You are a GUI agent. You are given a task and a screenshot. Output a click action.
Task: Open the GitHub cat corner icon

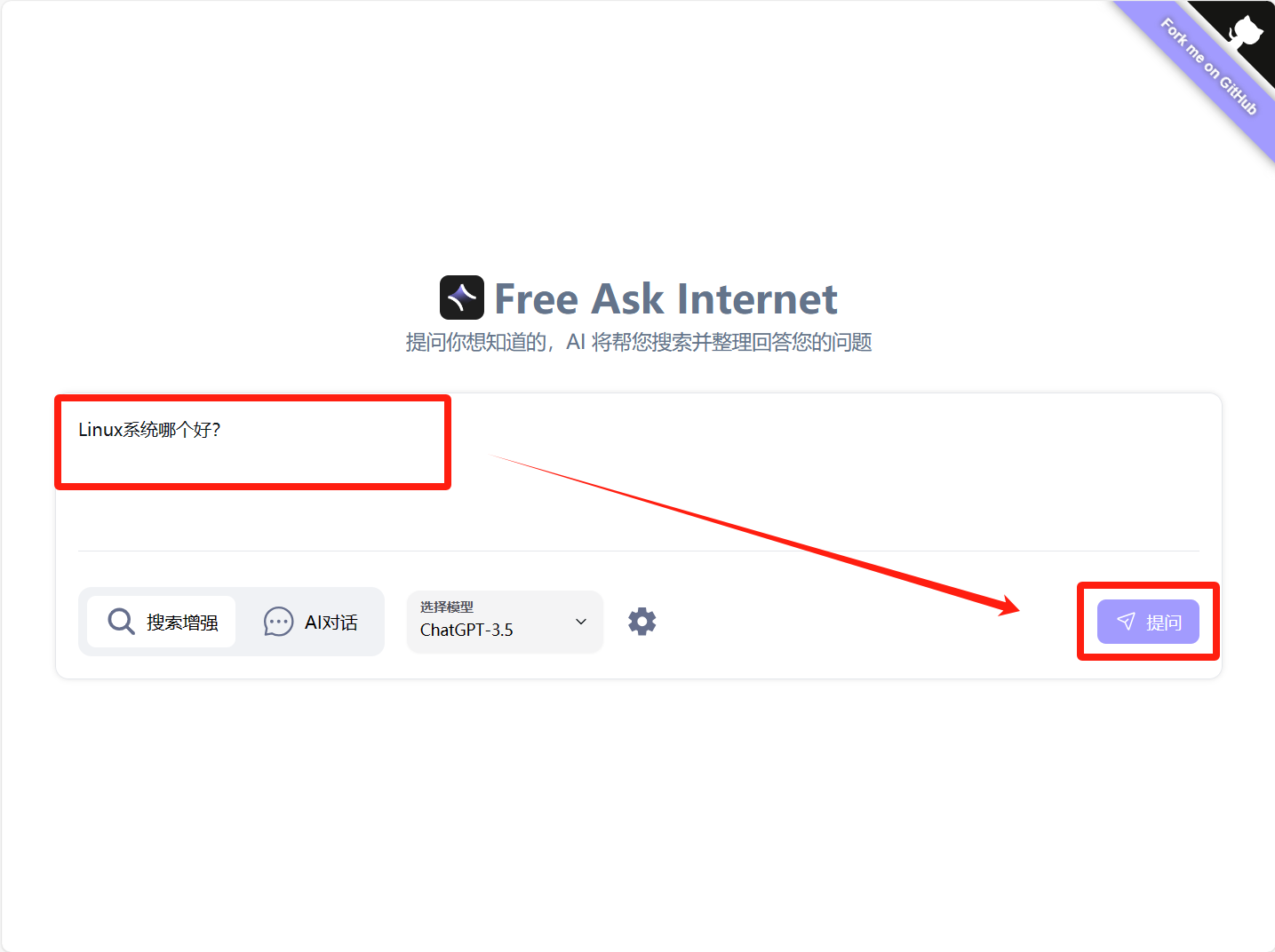pos(1246,32)
